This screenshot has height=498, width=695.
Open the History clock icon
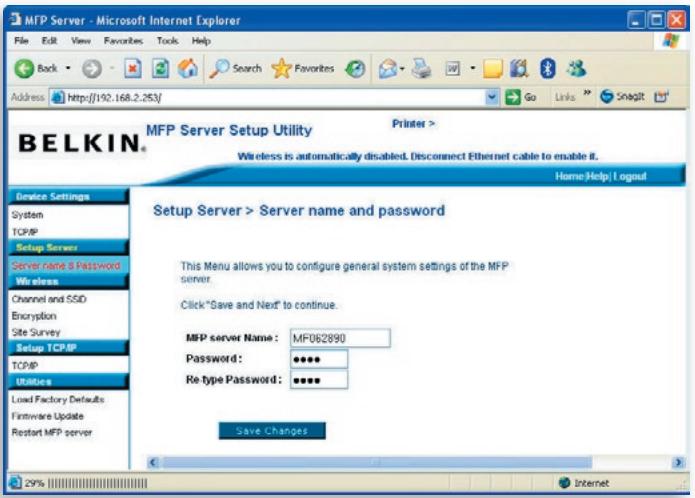355,69
